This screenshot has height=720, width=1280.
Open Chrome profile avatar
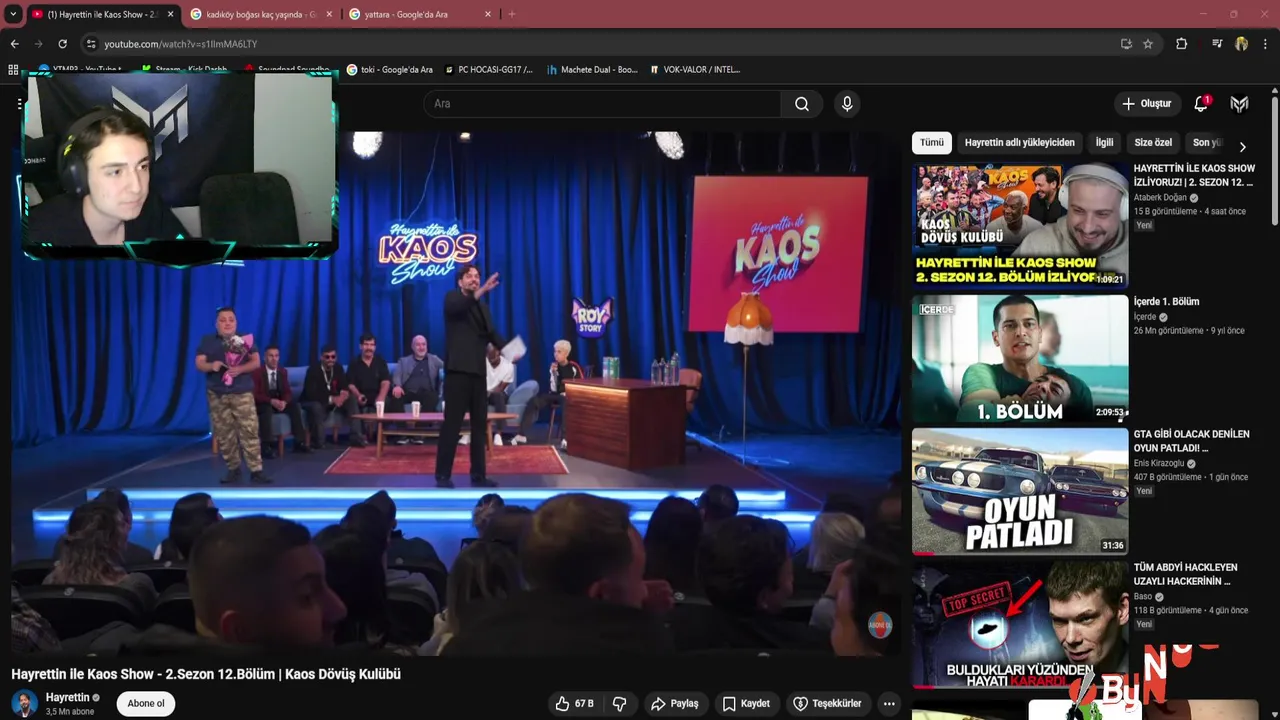tap(1242, 44)
